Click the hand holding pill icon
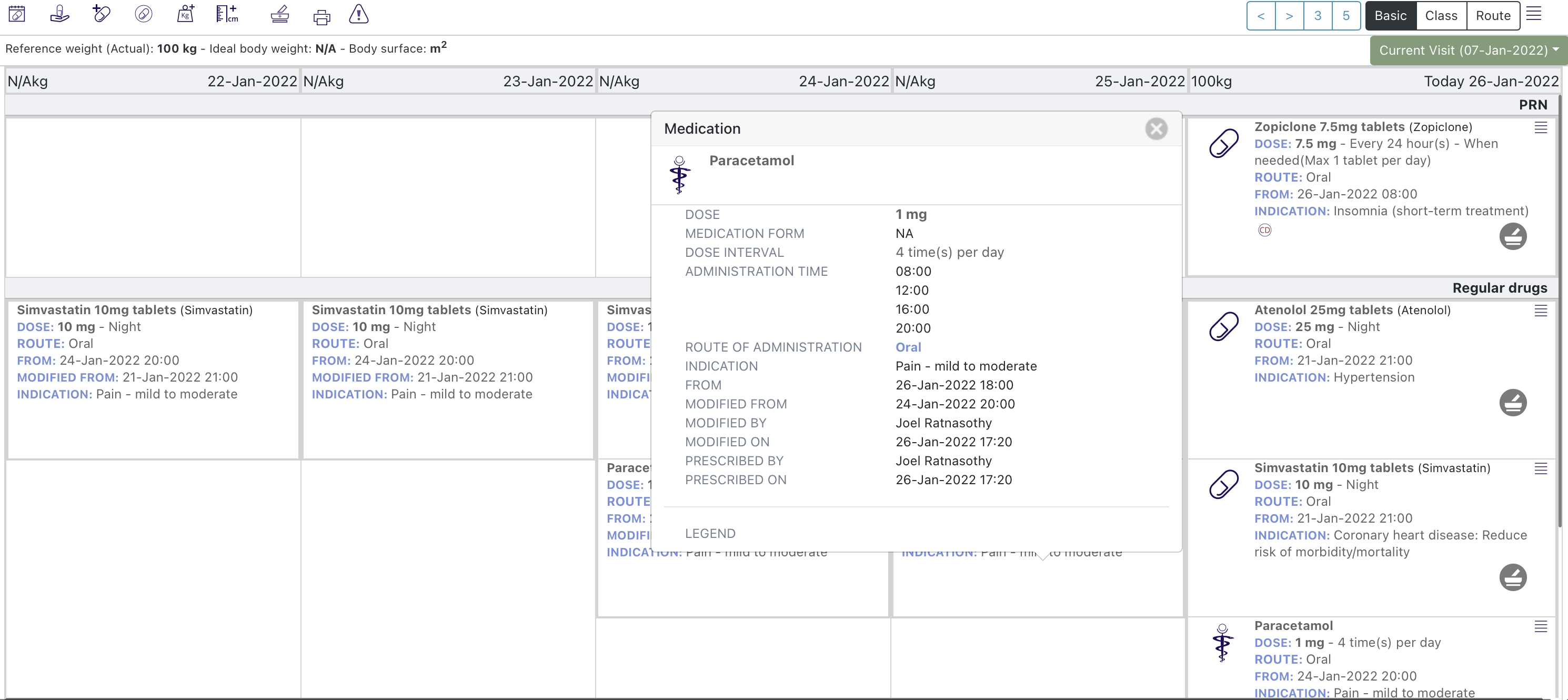Viewport: 1568px width, 700px height. (x=59, y=14)
